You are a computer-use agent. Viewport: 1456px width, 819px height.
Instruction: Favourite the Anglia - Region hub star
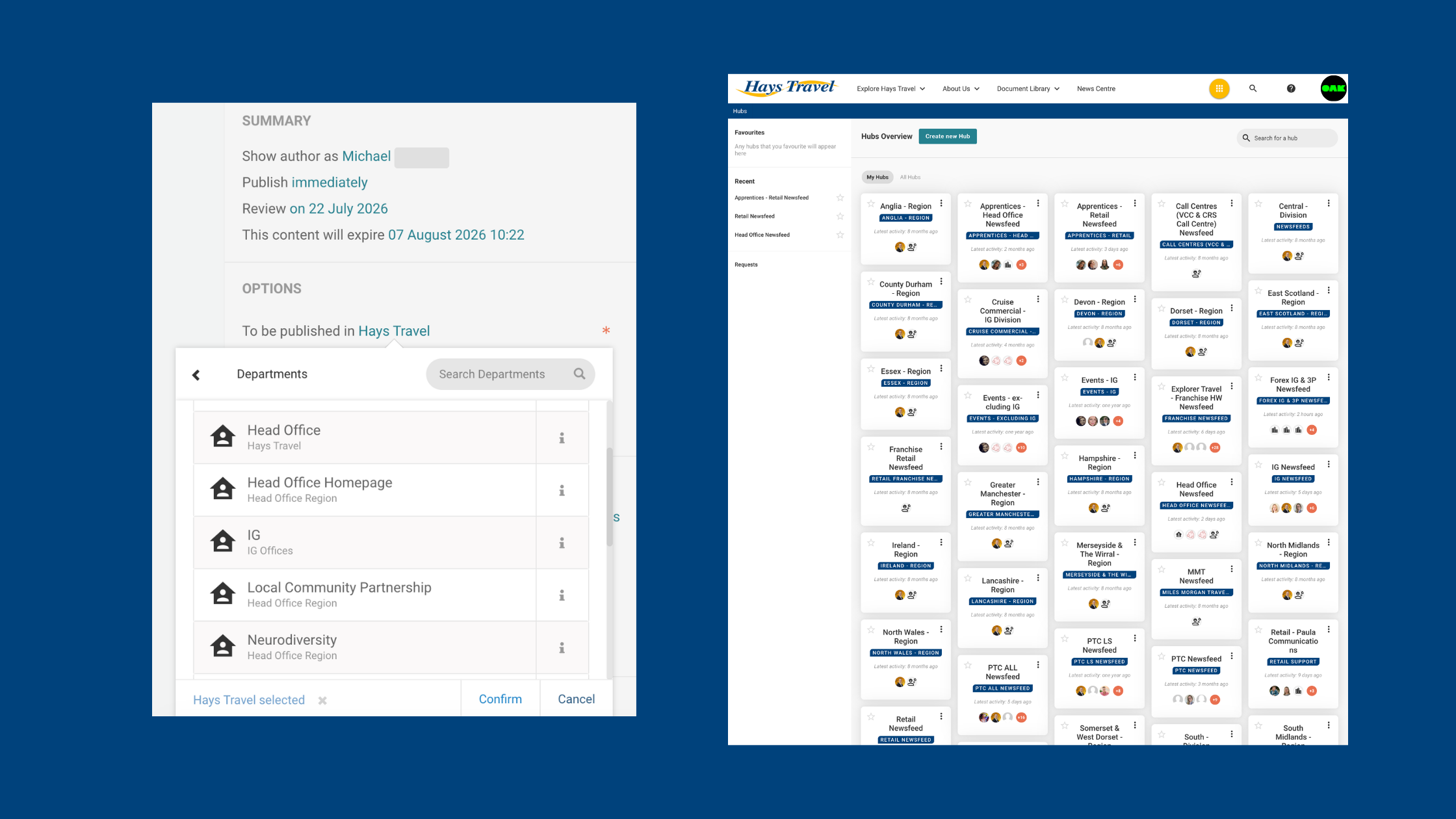click(871, 203)
